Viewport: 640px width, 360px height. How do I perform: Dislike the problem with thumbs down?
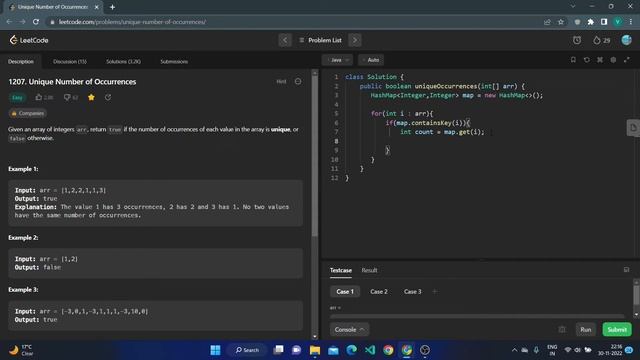click(x=71, y=97)
